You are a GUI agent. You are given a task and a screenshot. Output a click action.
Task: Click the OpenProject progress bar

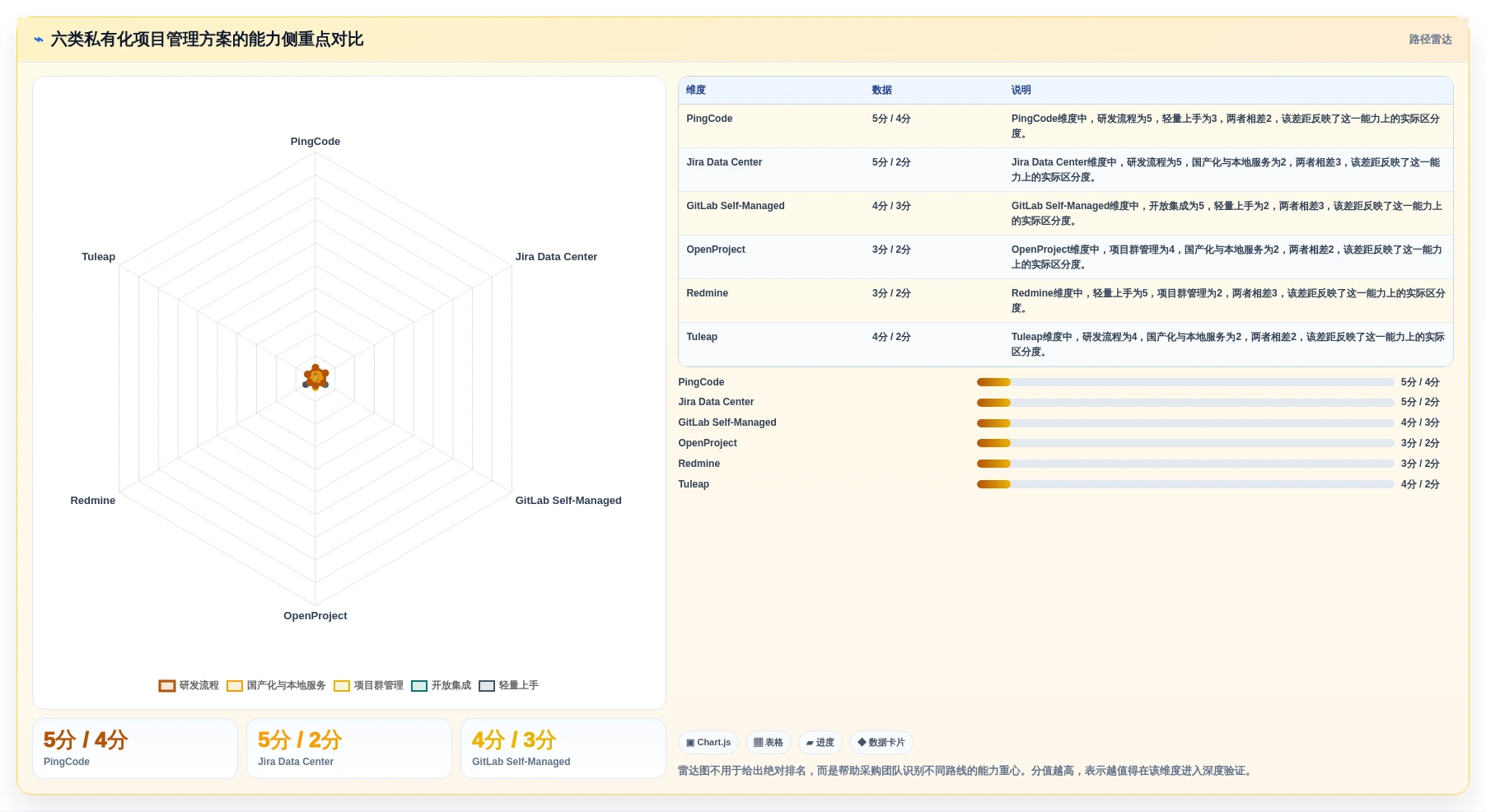tap(1185, 443)
